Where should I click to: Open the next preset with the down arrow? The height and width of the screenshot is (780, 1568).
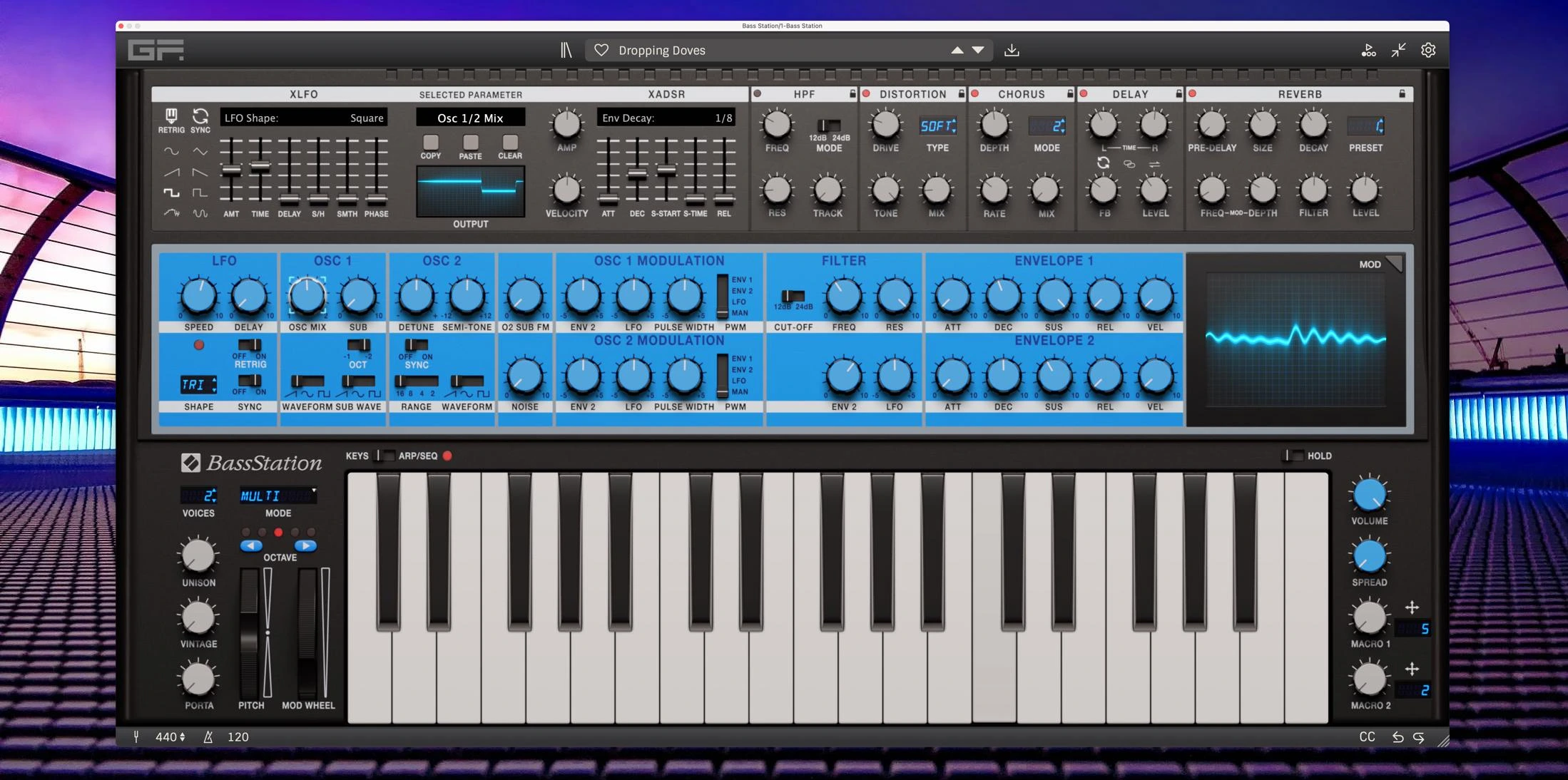(977, 50)
